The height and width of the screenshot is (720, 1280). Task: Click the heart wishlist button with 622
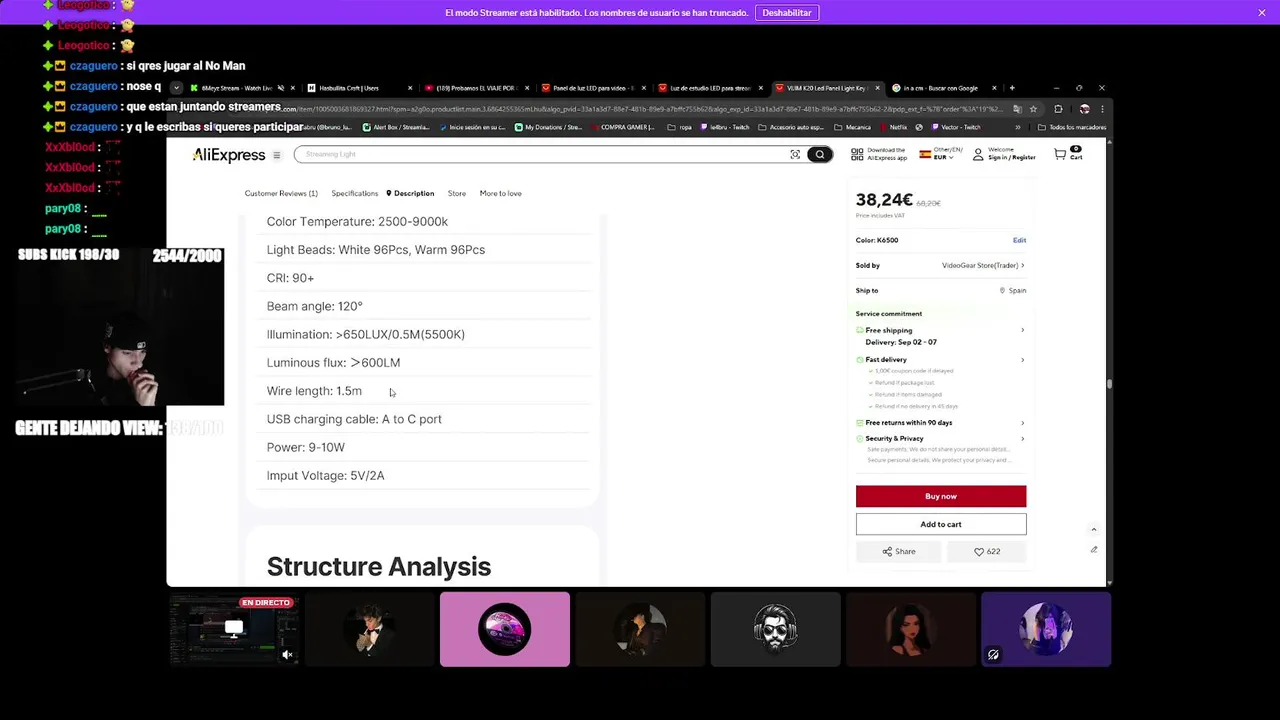click(x=987, y=551)
